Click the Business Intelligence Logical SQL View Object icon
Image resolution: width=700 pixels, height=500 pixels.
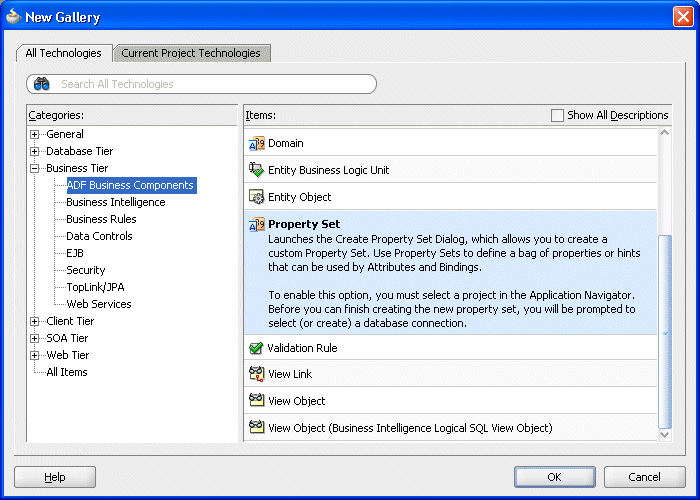tap(257, 428)
